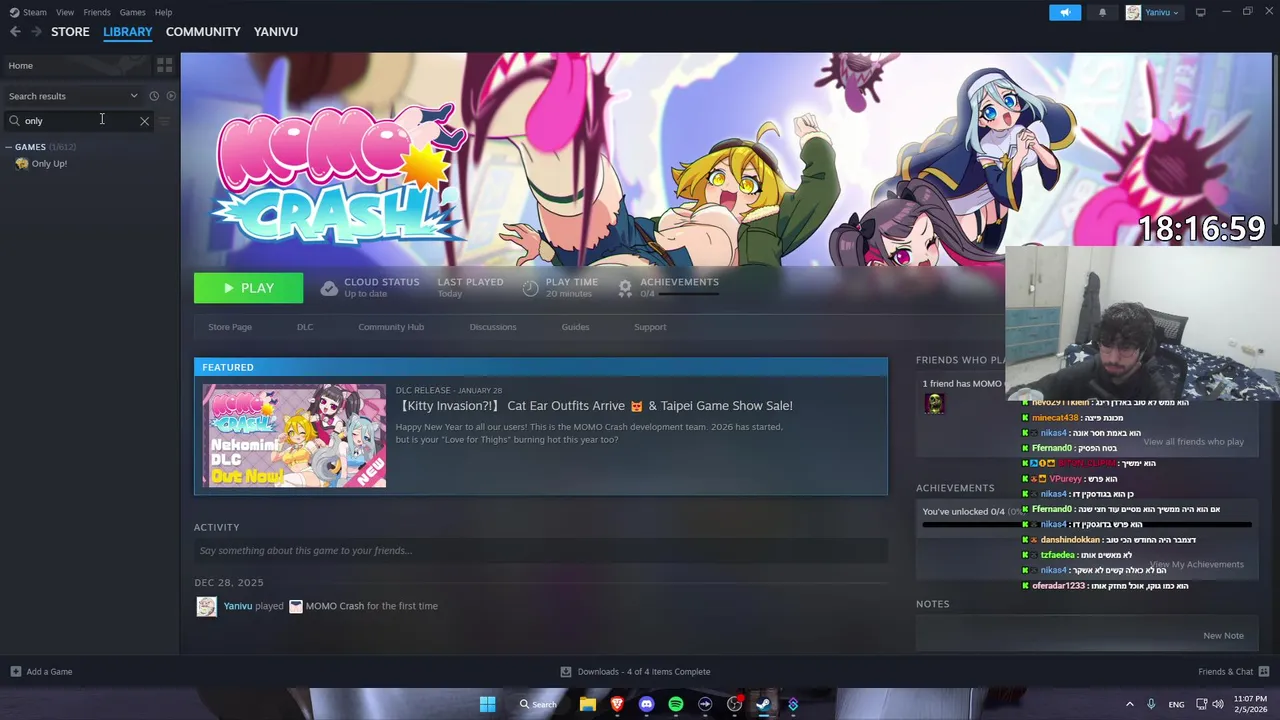
Task: Show ready-to-play games filter icon
Action: tap(171, 96)
